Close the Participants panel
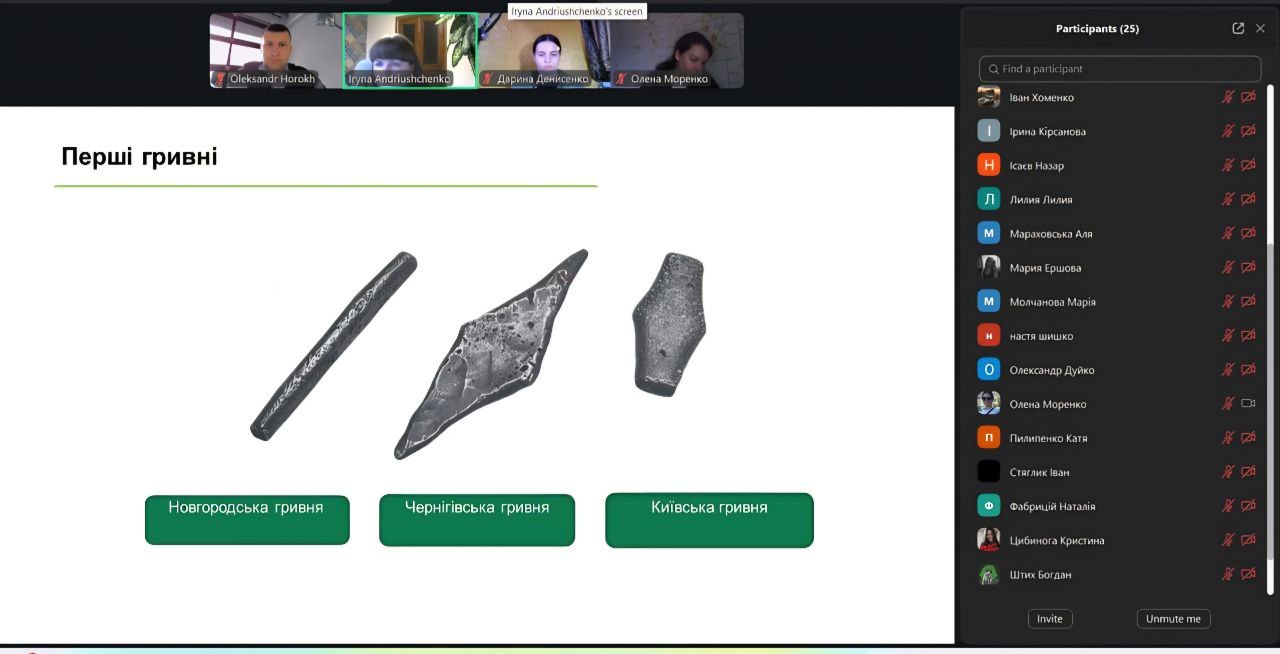This screenshot has height=654, width=1280. pos(1260,29)
